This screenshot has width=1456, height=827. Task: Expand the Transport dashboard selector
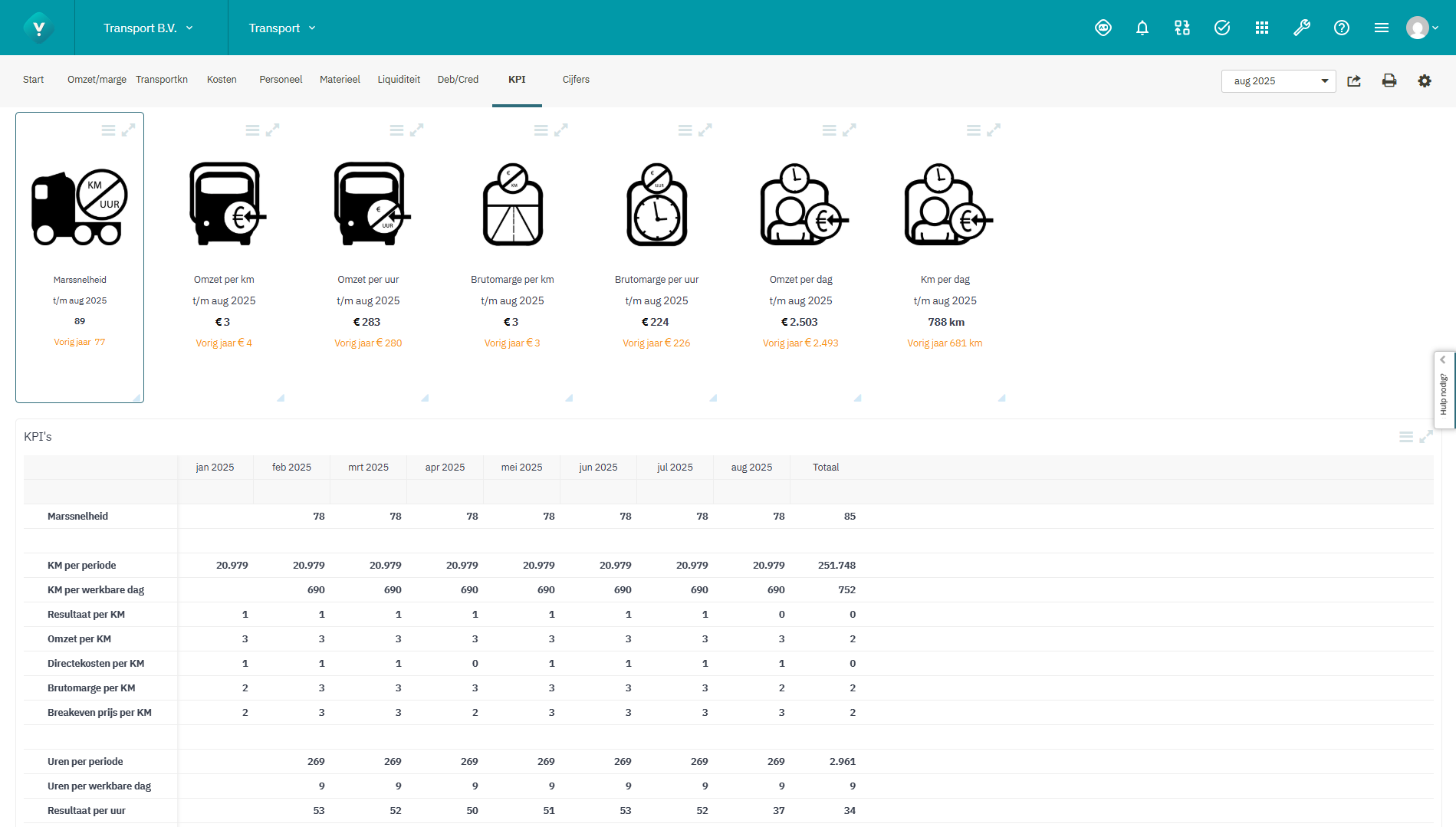[281, 28]
